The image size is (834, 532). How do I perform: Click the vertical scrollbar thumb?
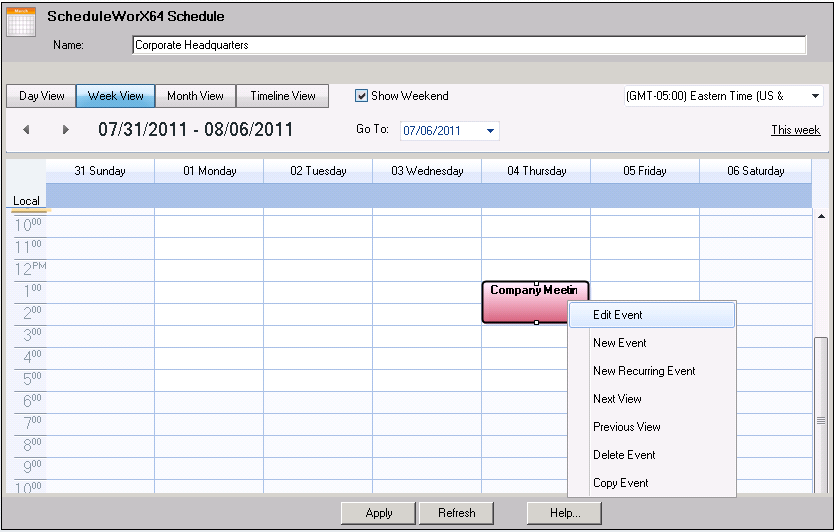[x=821, y=415]
